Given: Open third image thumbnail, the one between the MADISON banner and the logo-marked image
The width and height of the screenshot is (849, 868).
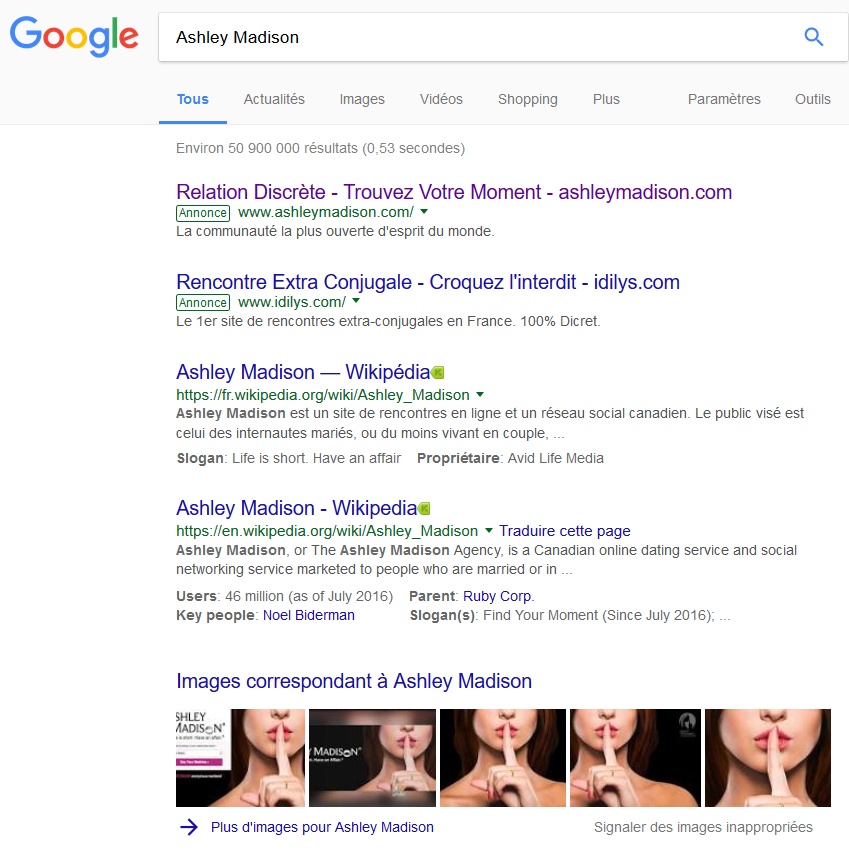Looking at the screenshot, I should coord(503,758).
